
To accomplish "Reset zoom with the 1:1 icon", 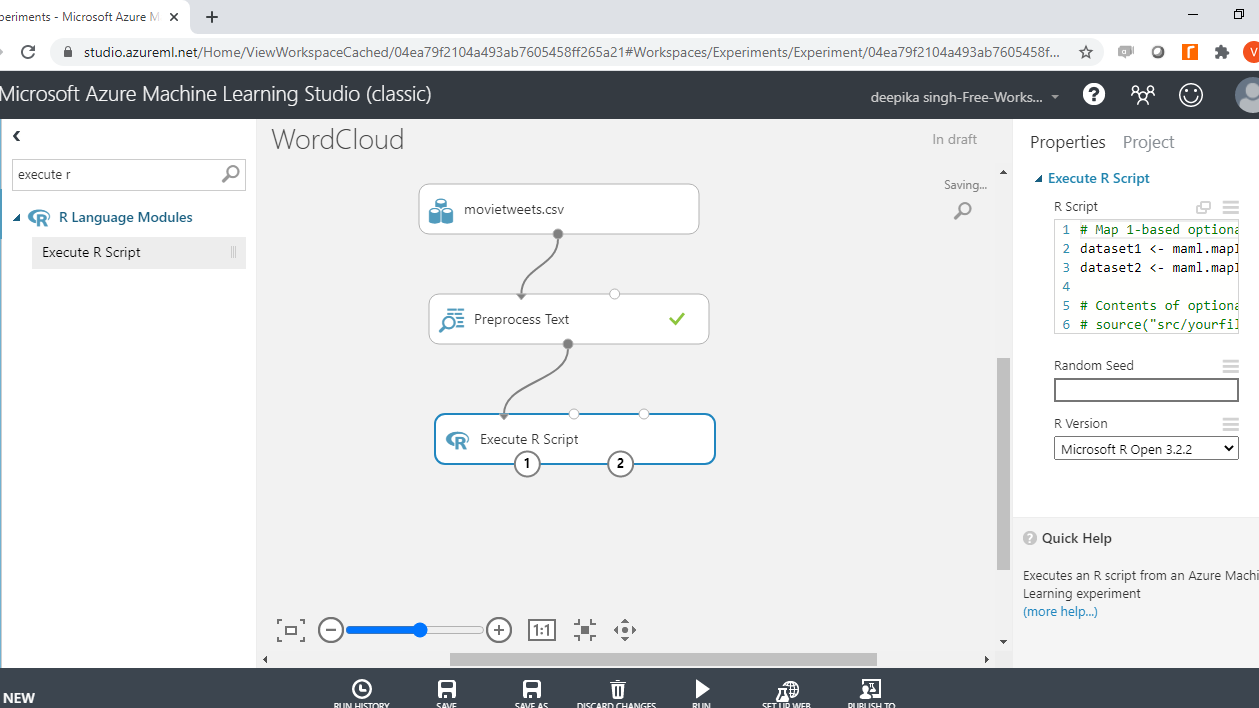I will point(541,630).
